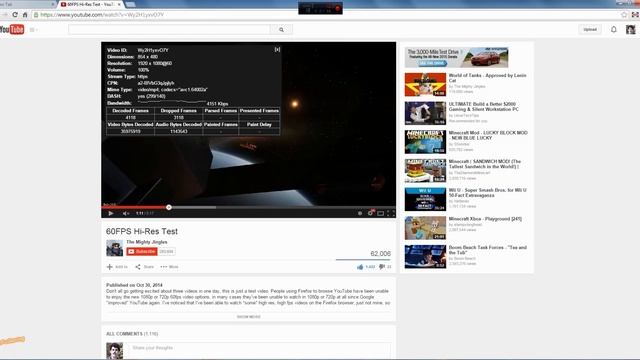The height and width of the screenshot is (360, 640).
Task: Open ULTIMATE Build a Better $2000 Gaming video
Action: click(484, 107)
